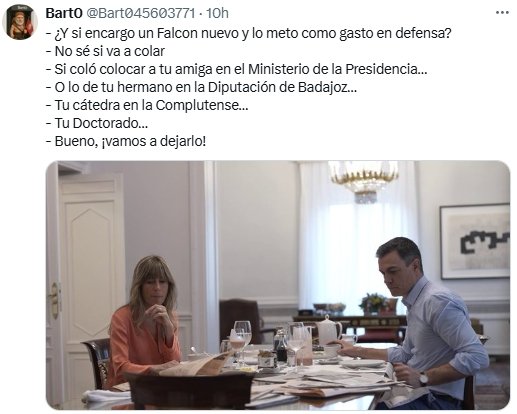Open the tweet via 10h timestamp

click(x=217, y=13)
